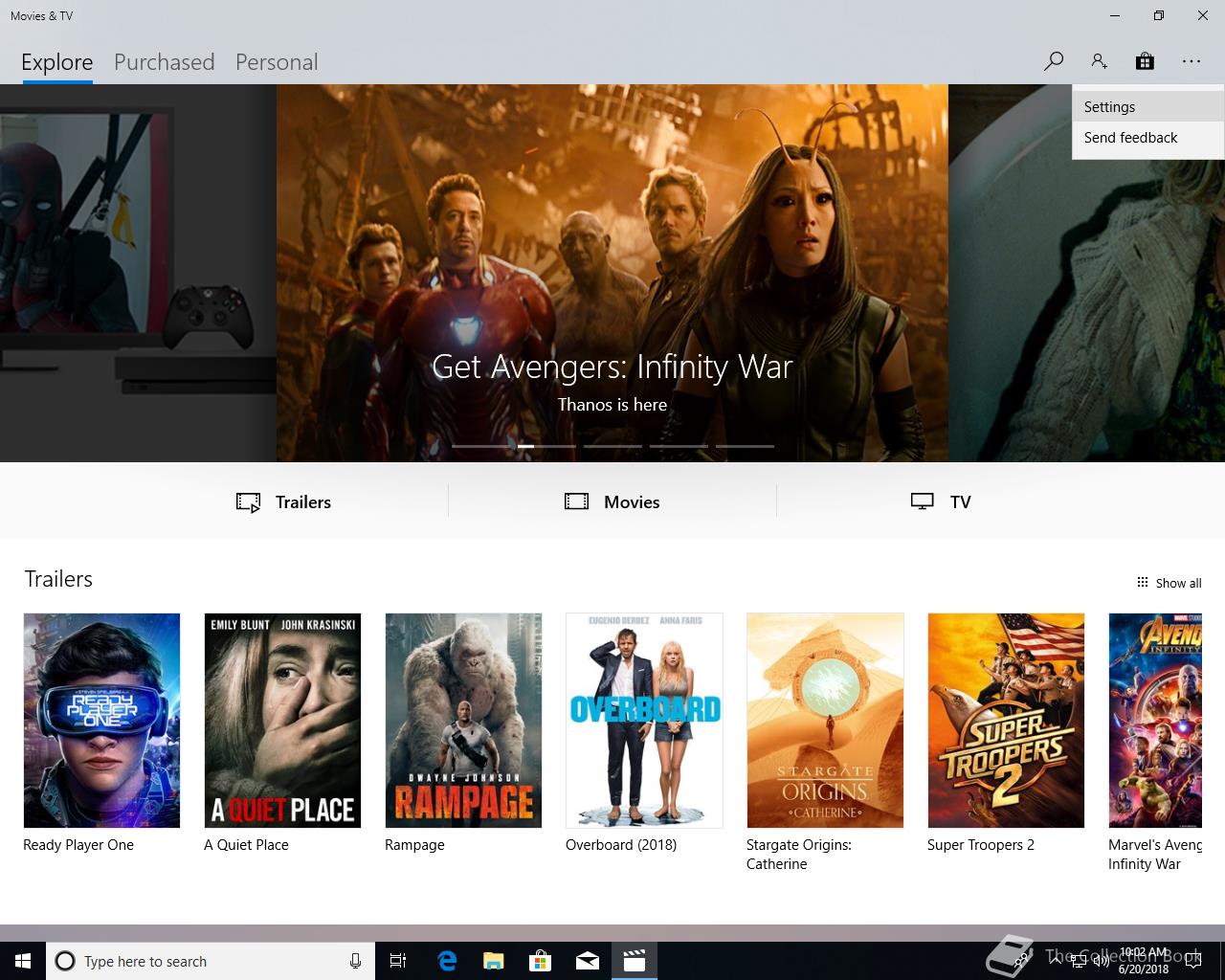Open the A Quiet Place poster
Viewport: 1225px width, 980px height.
coord(282,721)
